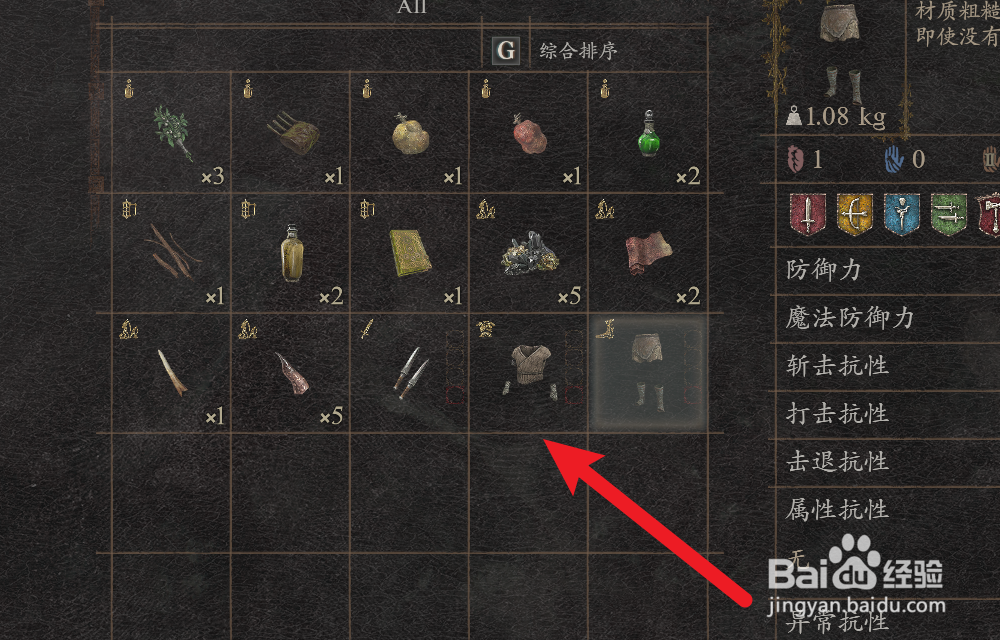The width and height of the screenshot is (1000, 640).
Task: Open the 防御力 stat row
Action: 886,270
